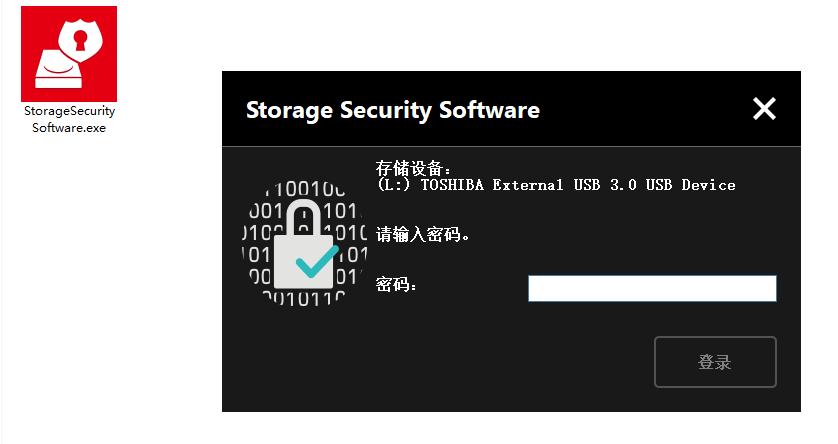Select the StorageSecuritySoftware.exe desktop icon
This screenshot has height=444, width=838.
(69, 54)
